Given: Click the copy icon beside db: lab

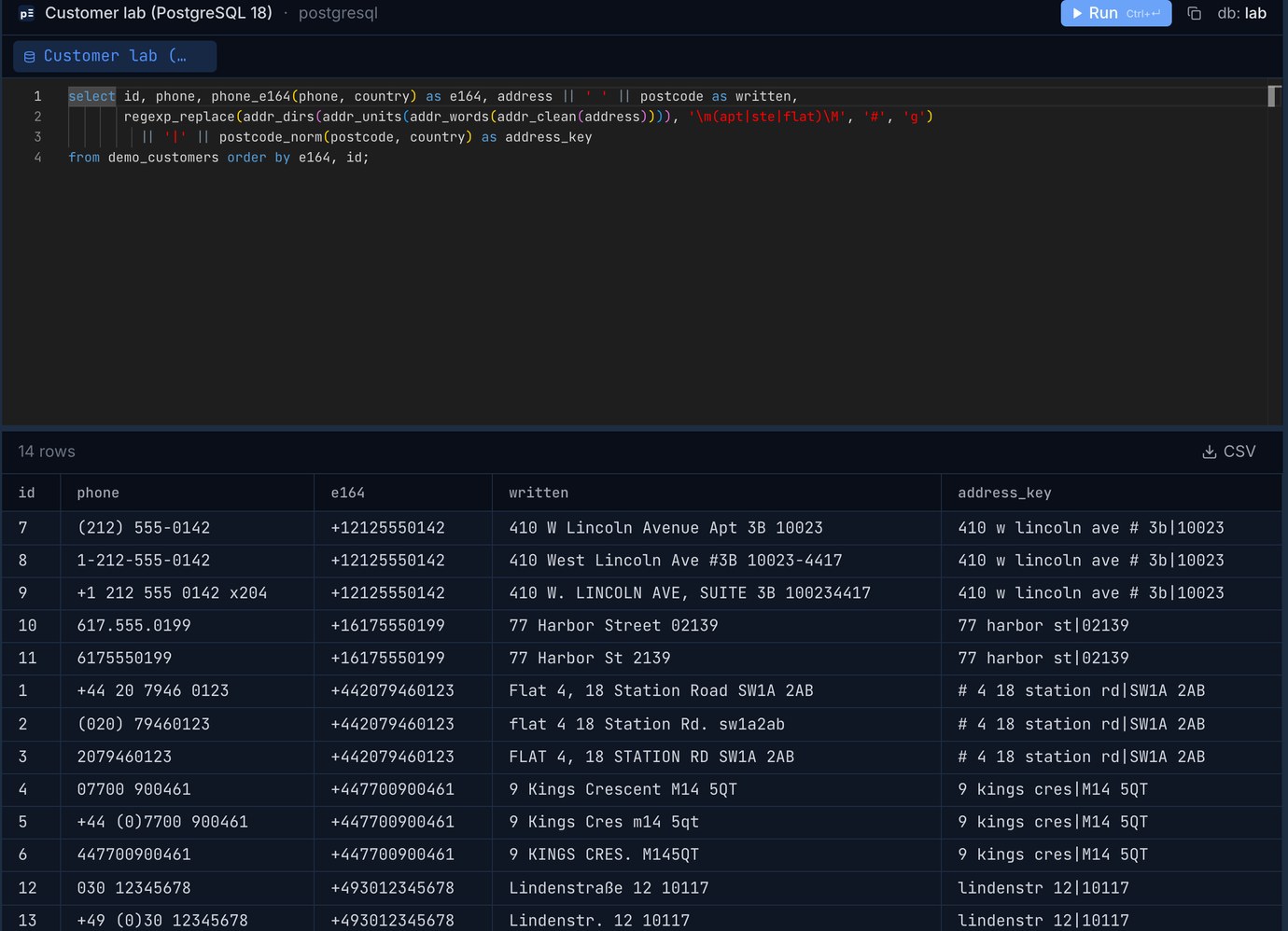Looking at the screenshot, I should (1194, 13).
